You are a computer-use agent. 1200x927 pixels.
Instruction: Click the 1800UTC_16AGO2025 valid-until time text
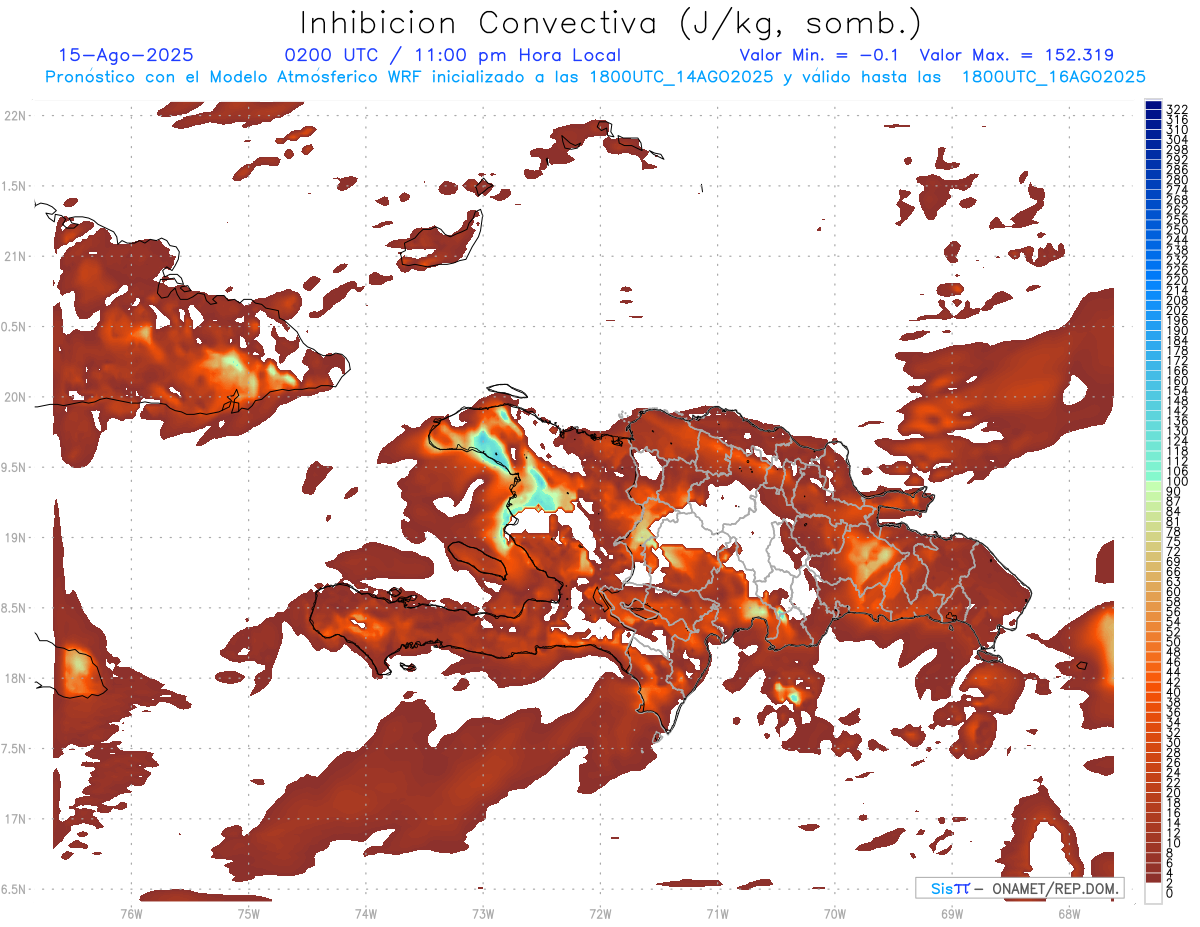1053,77
